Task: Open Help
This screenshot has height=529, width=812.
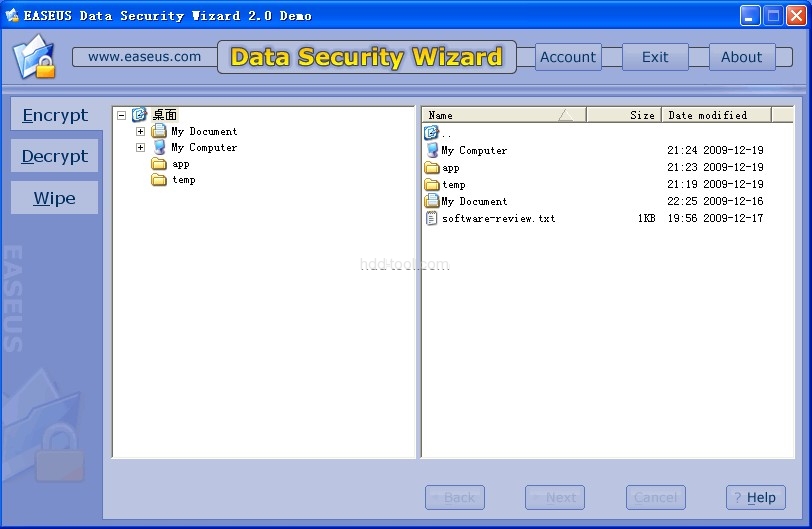Action: [756, 497]
